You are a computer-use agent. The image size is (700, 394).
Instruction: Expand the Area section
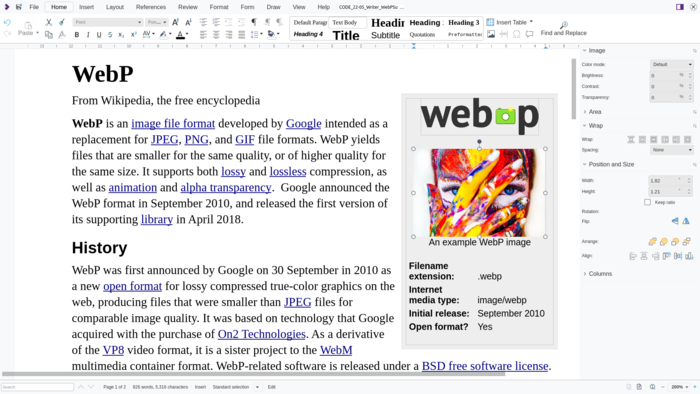click(595, 112)
